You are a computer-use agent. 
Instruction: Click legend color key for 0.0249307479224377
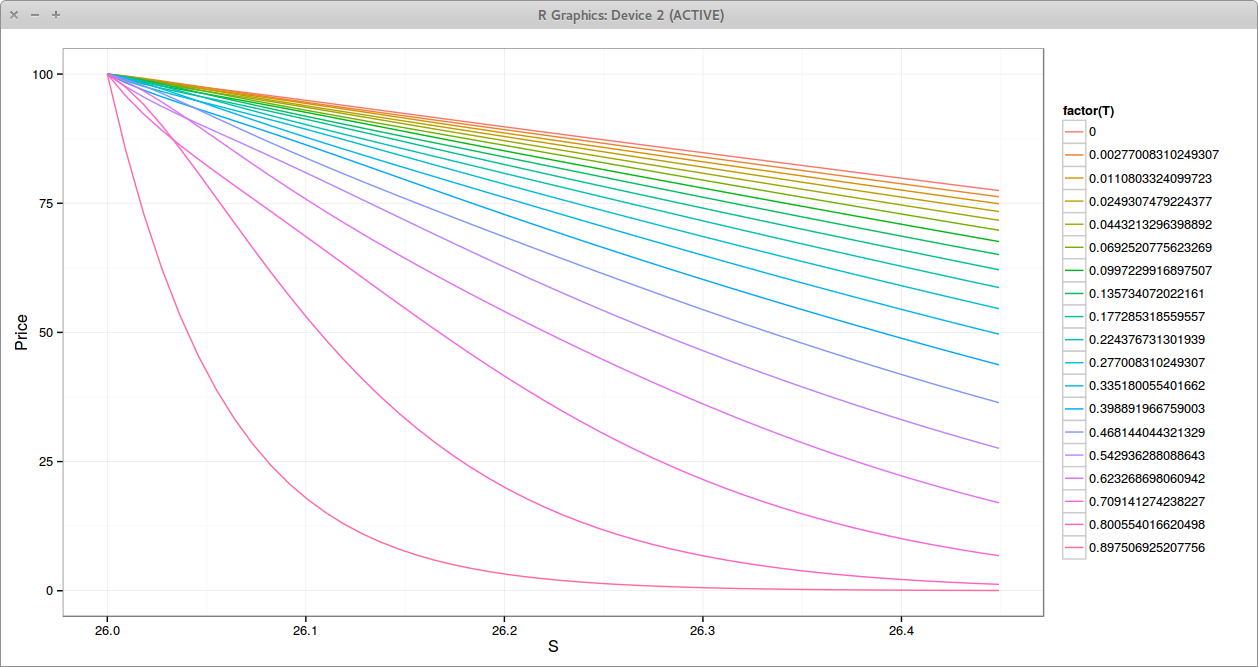point(1074,201)
